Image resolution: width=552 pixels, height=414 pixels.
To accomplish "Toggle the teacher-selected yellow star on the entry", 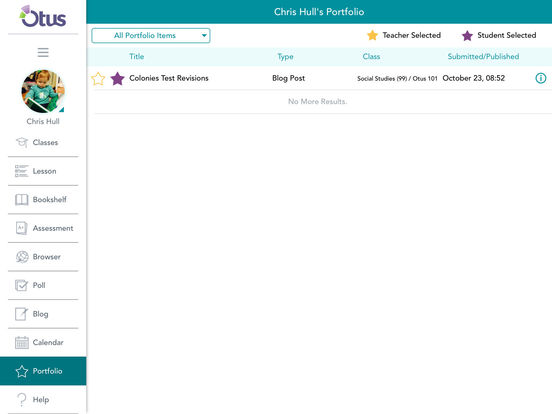I will [98, 79].
